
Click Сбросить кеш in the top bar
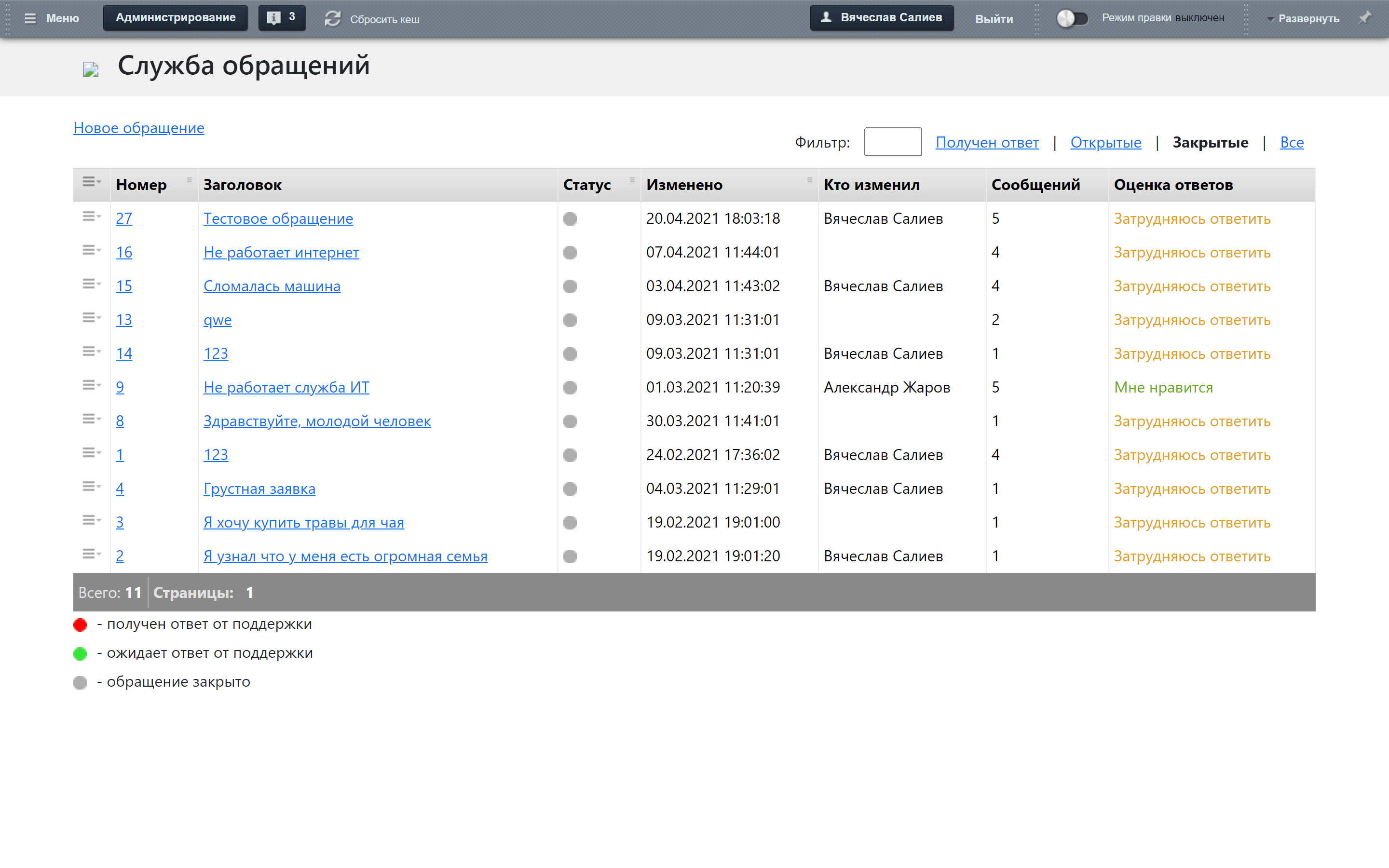click(384, 19)
